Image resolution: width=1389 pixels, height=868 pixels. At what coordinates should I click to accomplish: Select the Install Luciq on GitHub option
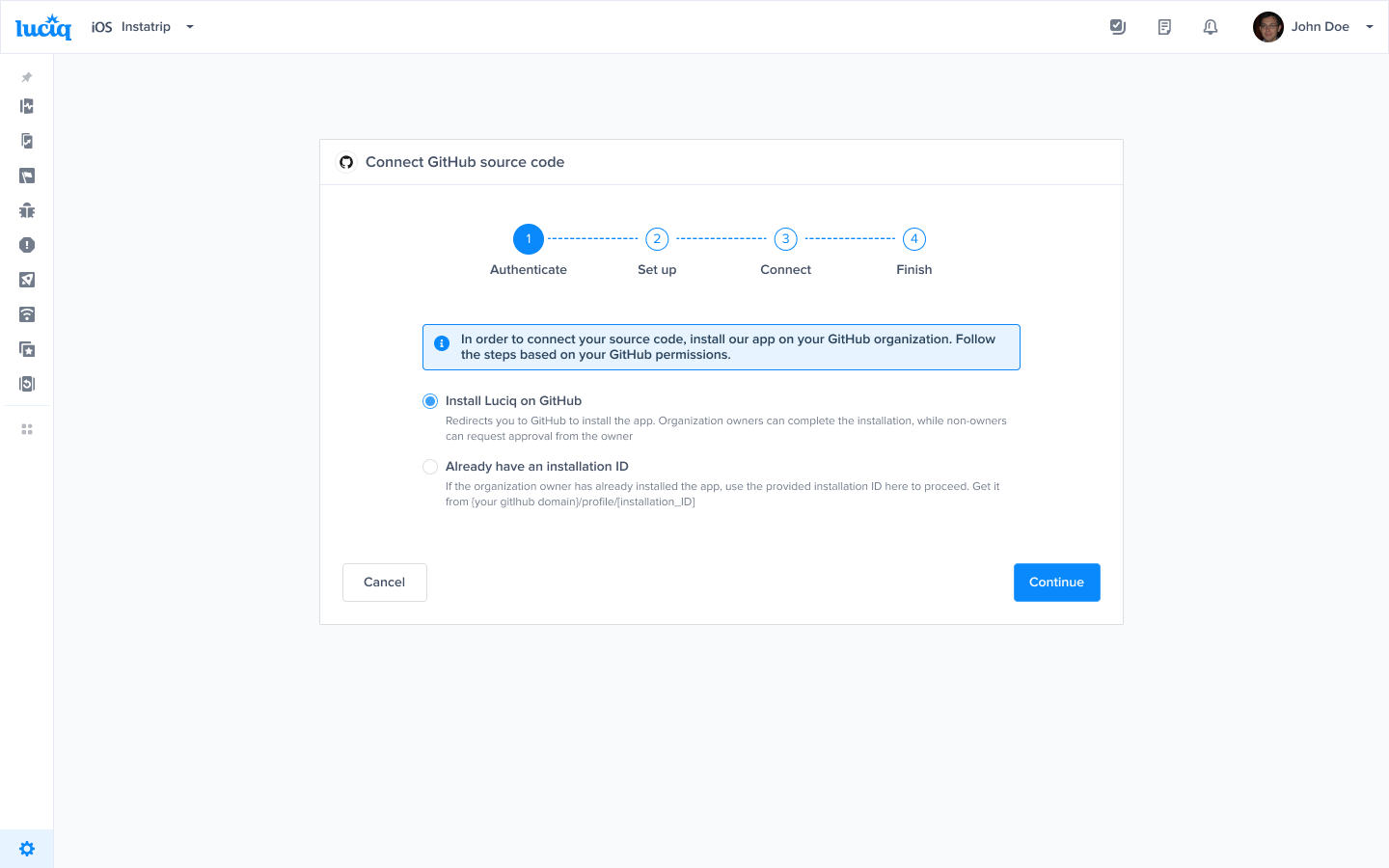430,401
